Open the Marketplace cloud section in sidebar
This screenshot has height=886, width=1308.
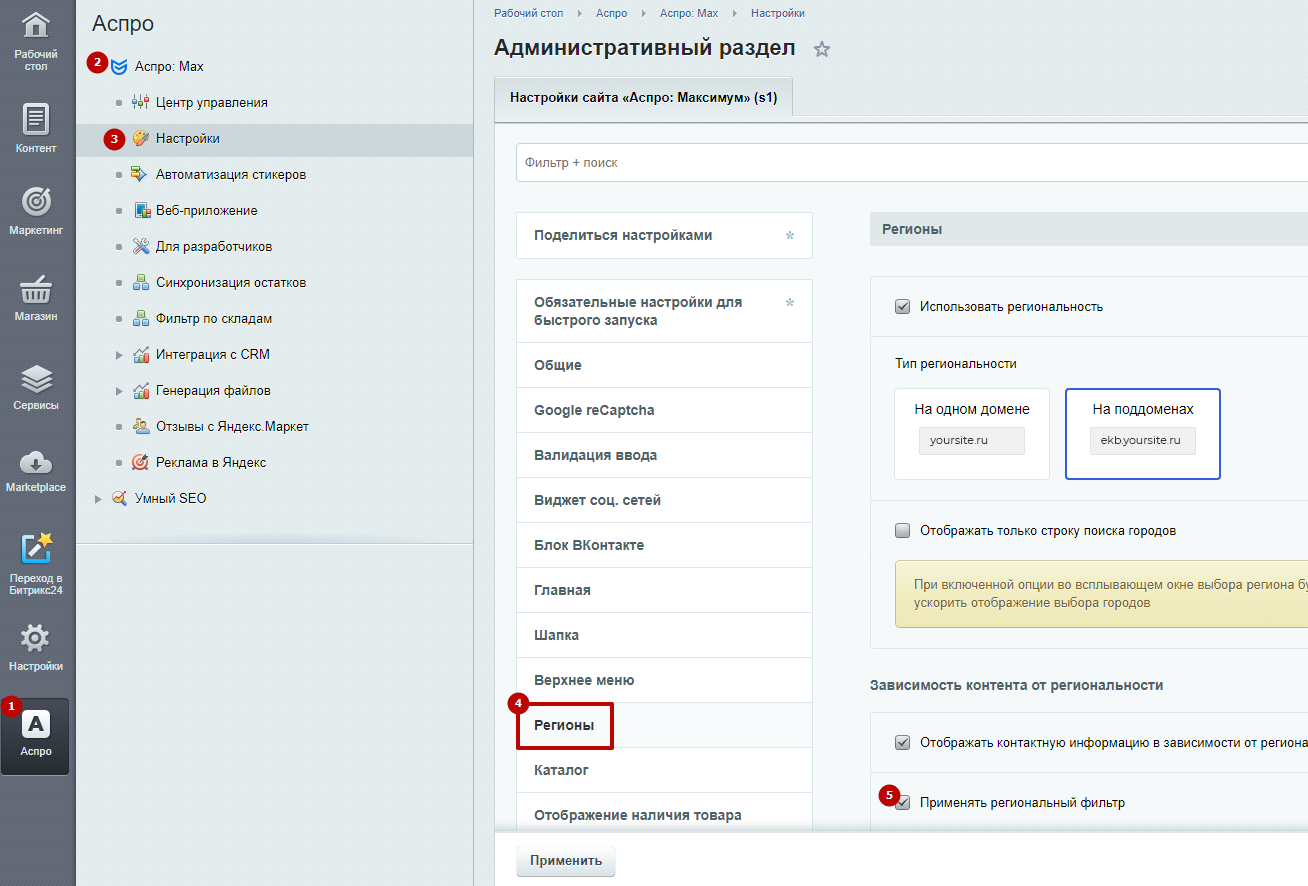pos(36,469)
